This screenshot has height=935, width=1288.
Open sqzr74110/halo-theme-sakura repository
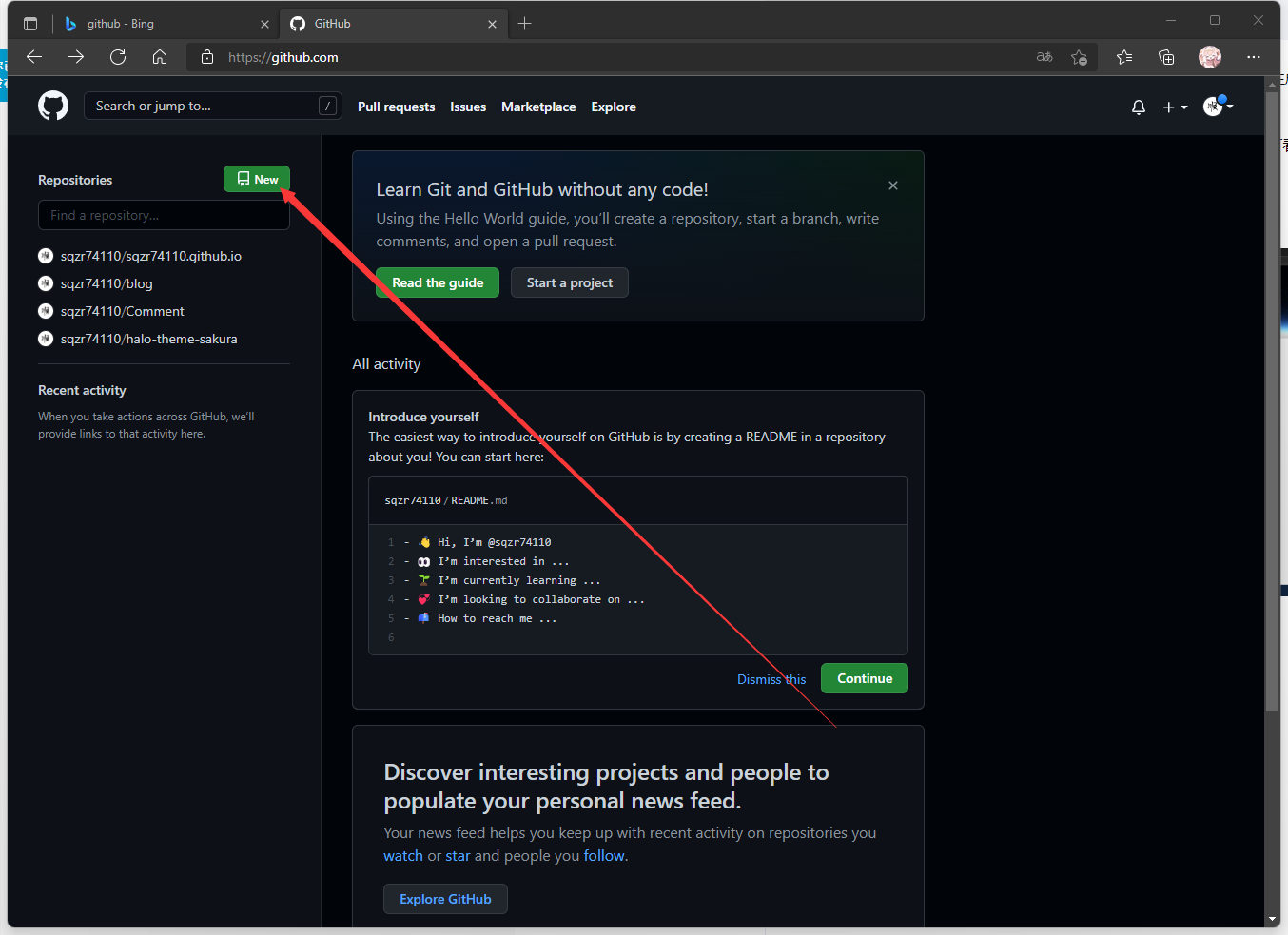[149, 339]
